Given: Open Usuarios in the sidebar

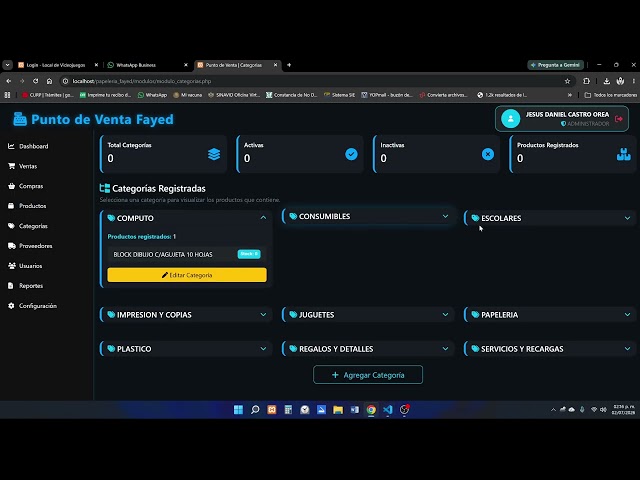Looking at the screenshot, I should (x=25, y=266).
